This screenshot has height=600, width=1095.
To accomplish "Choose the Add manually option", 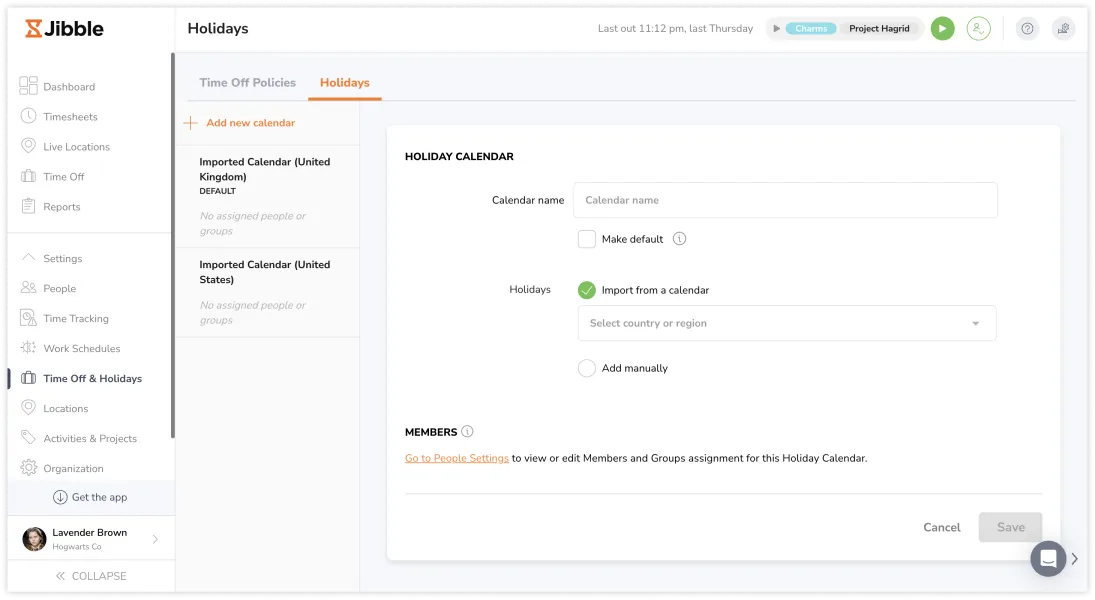I will point(587,368).
